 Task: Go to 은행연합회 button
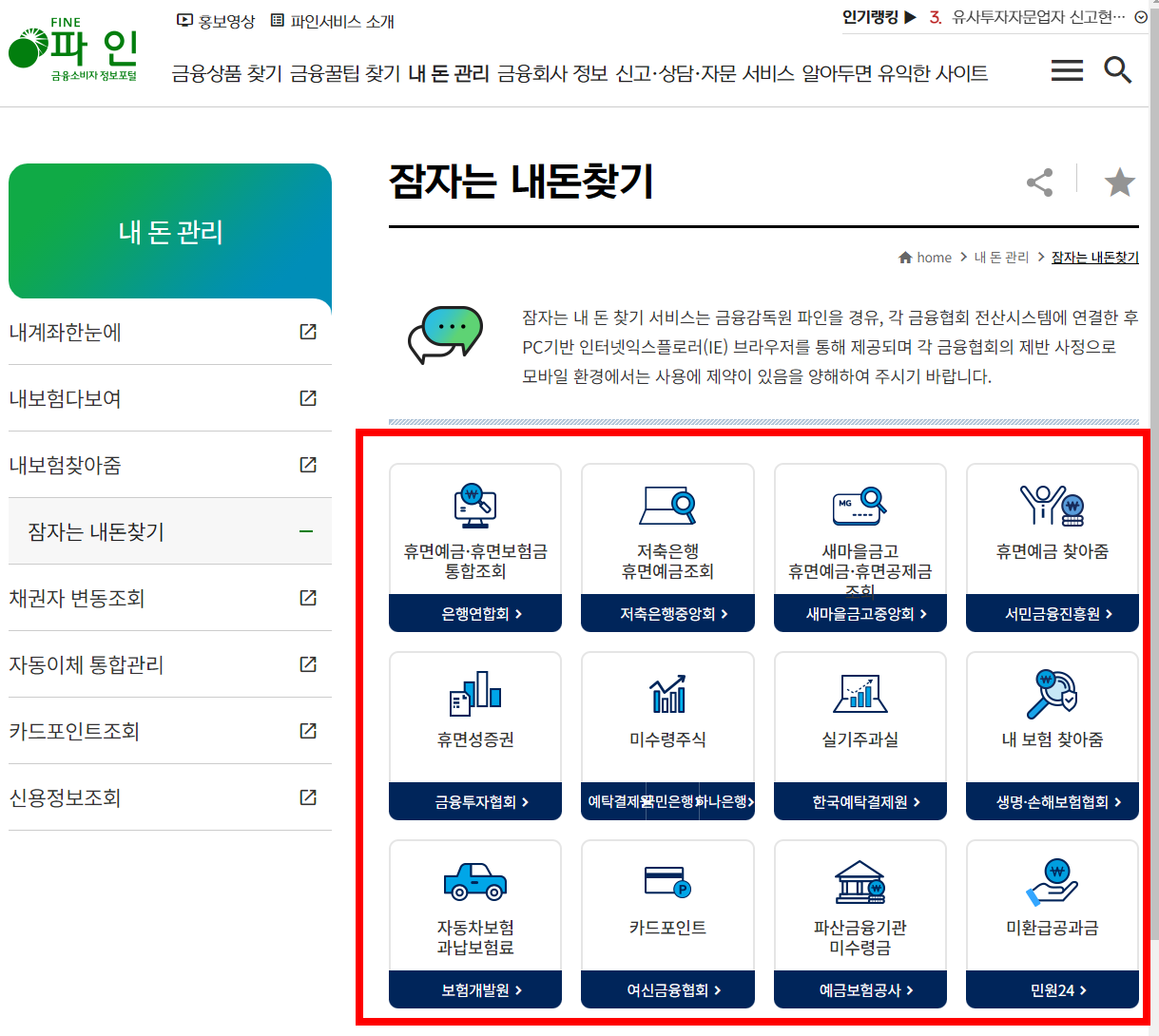[475, 614]
